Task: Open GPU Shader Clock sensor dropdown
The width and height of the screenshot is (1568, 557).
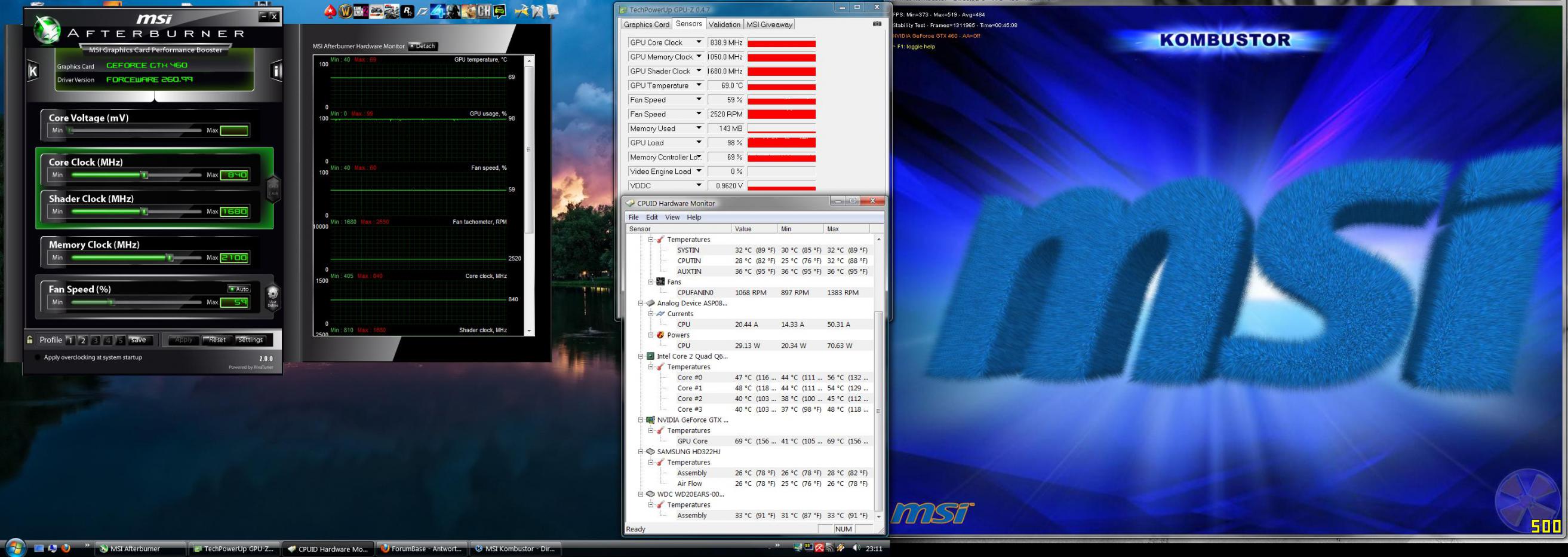Action: pos(699,71)
